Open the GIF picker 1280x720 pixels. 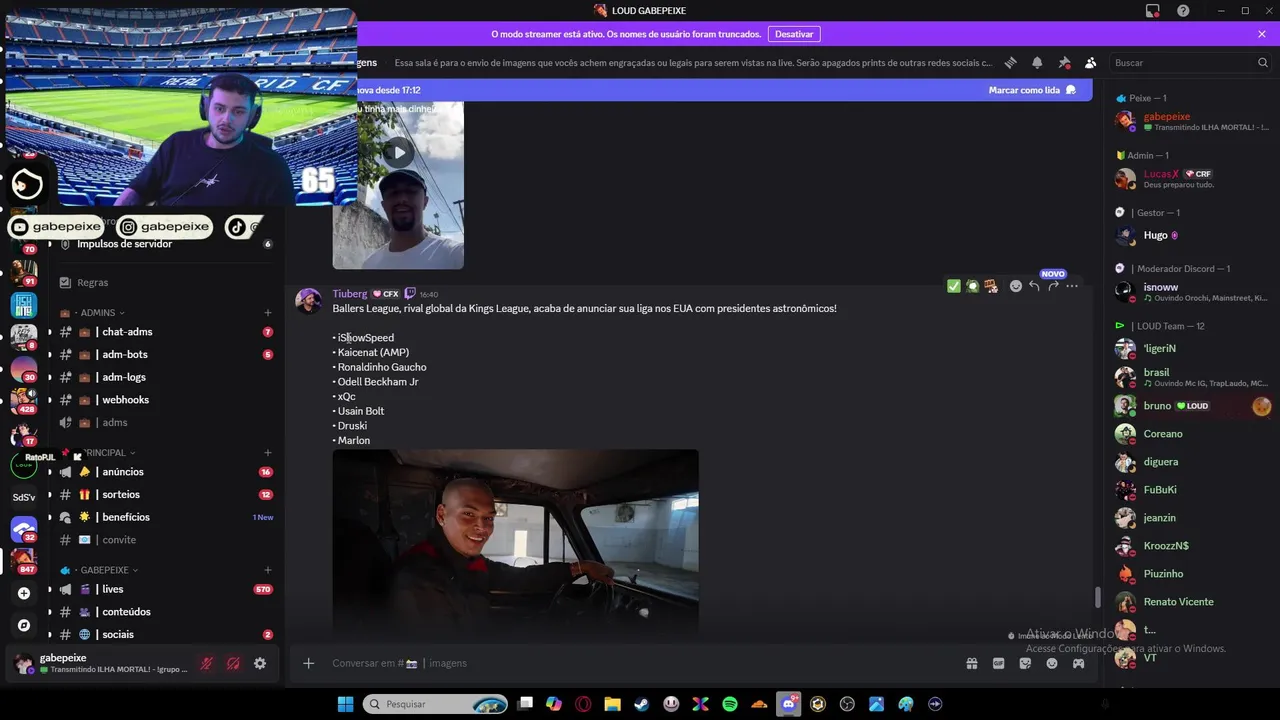(998, 663)
